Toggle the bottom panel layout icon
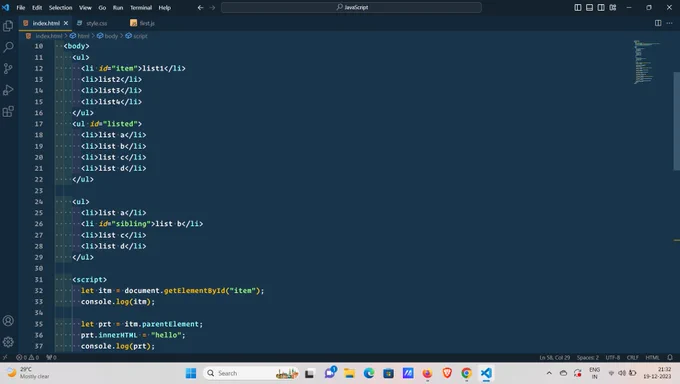This screenshot has height=384, width=680. 589,7
